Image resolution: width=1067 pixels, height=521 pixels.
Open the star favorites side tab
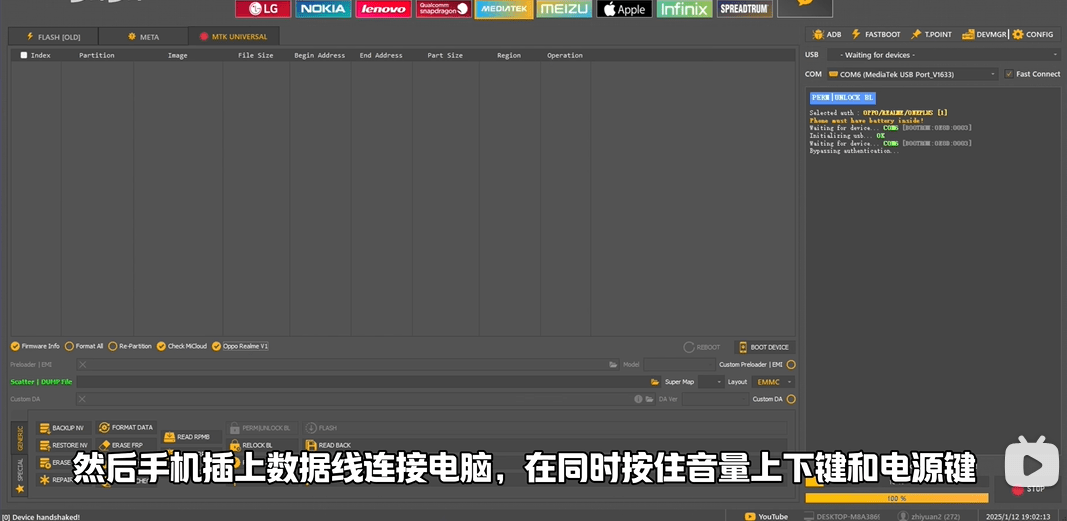point(20,488)
